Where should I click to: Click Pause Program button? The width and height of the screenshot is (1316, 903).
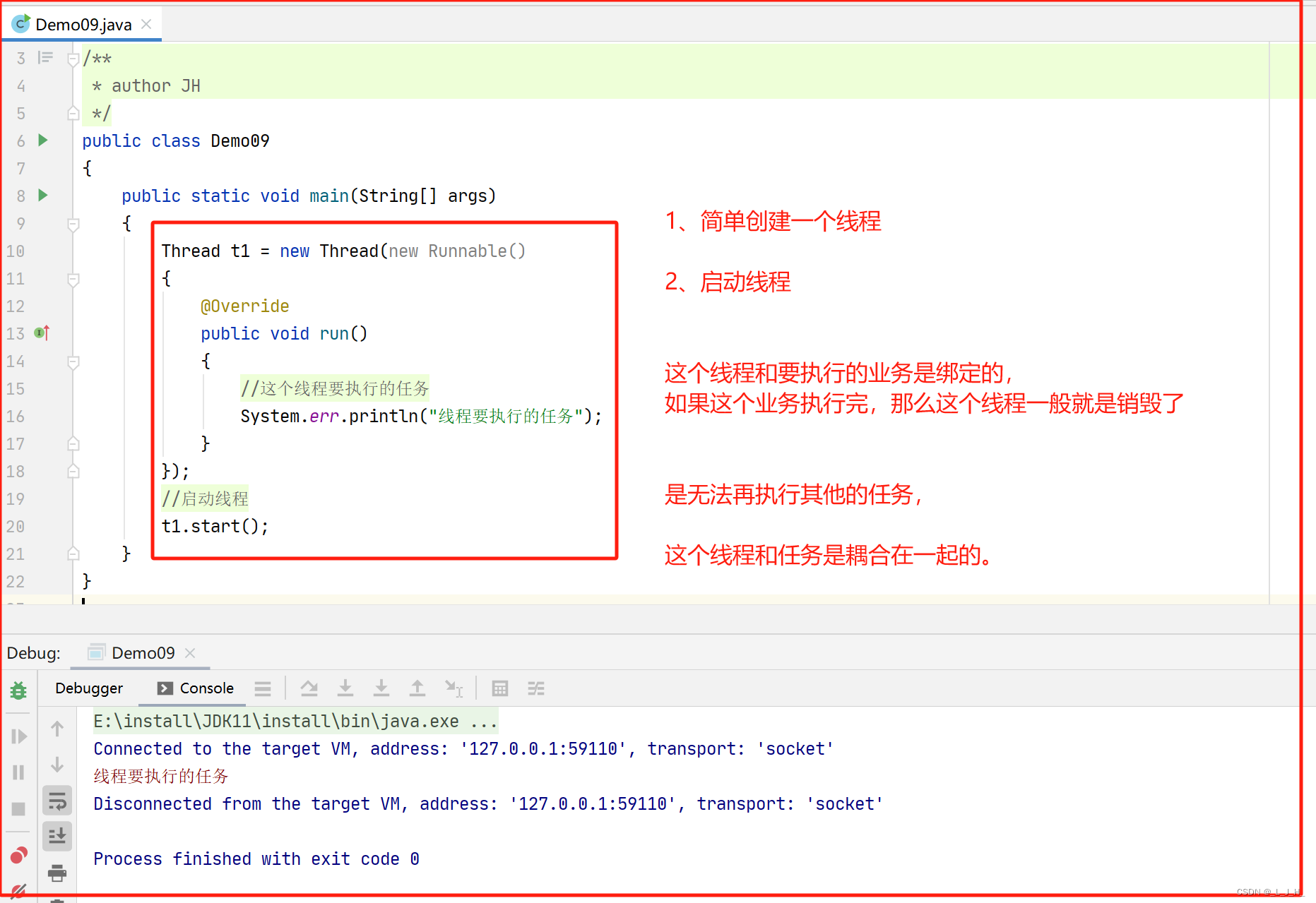[x=18, y=772]
